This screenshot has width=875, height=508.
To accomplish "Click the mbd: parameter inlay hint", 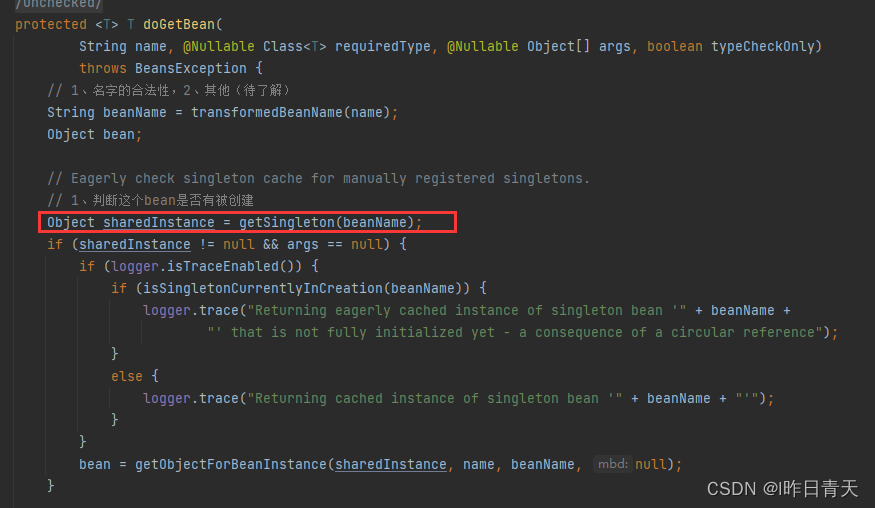I will click(610, 464).
